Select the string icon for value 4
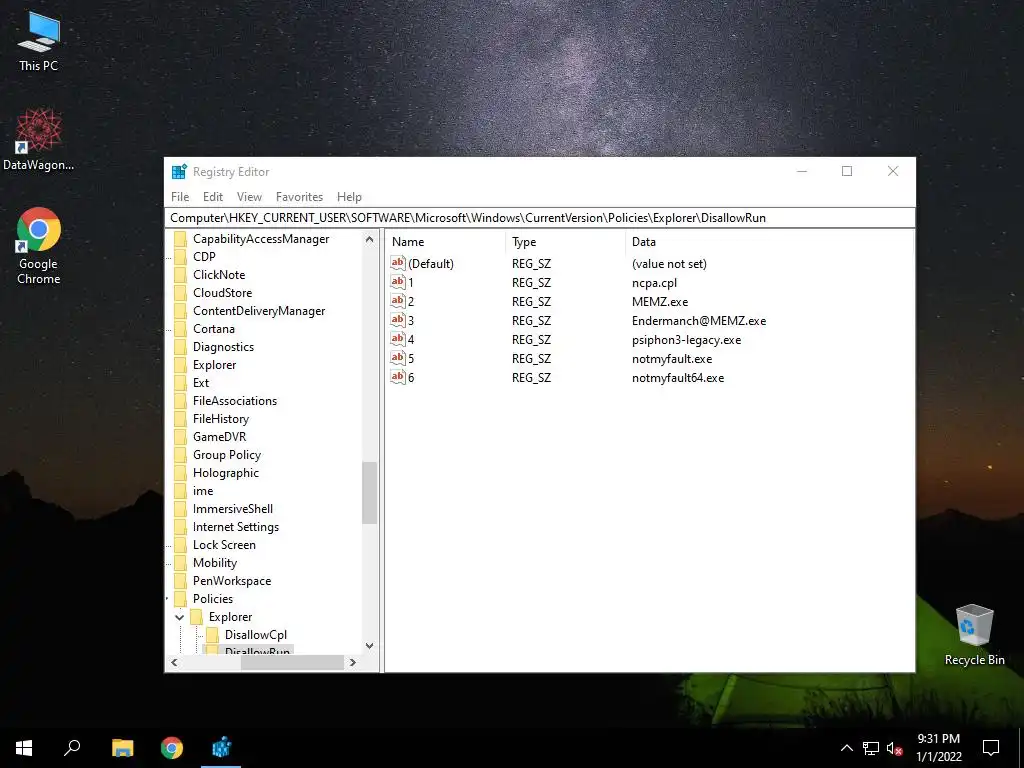This screenshot has width=1024, height=768. coord(398,339)
